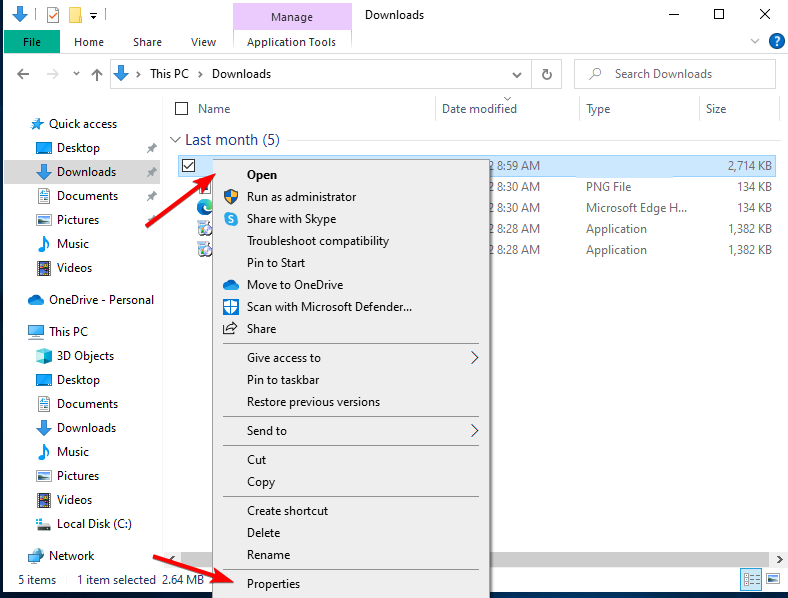This screenshot has width=788, height=598.
Task: Click the Properties quick-access icon in the title bar
Action: (53, 15)
